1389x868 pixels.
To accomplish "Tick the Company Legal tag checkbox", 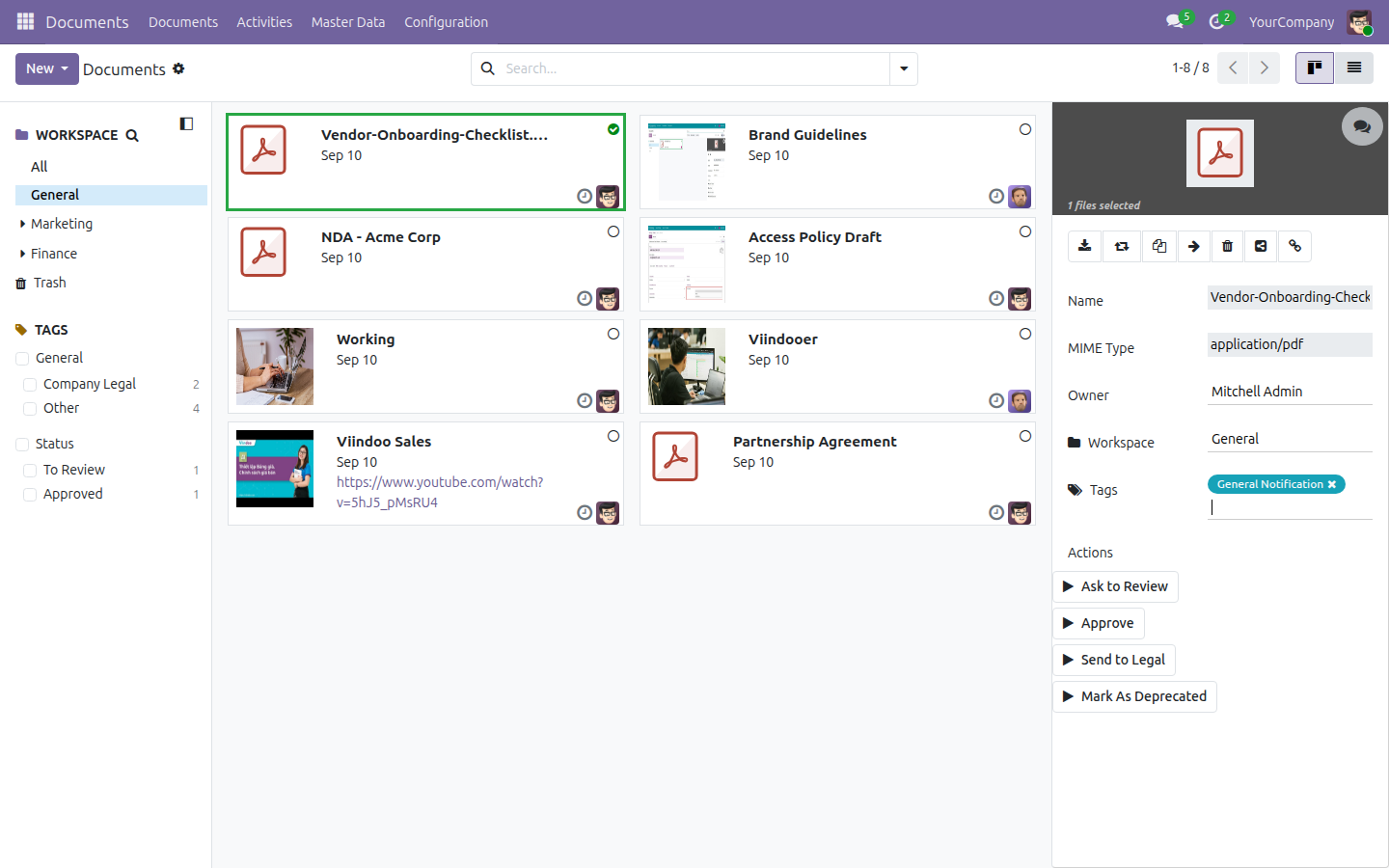I will 30,385.
